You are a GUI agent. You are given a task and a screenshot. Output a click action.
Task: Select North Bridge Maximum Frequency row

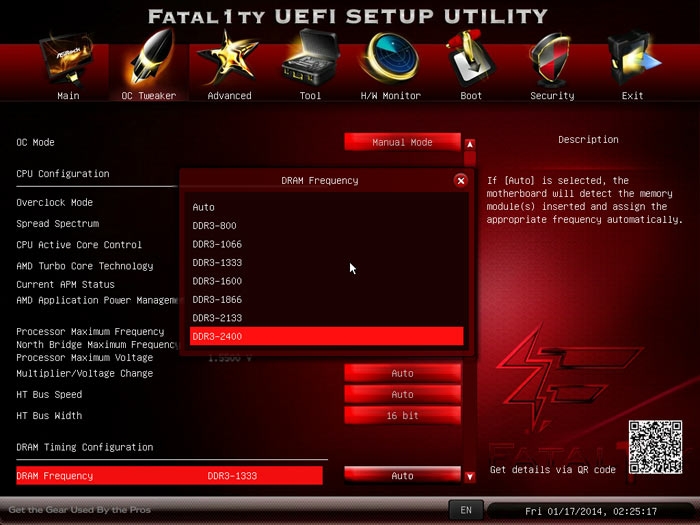(97, 345)
